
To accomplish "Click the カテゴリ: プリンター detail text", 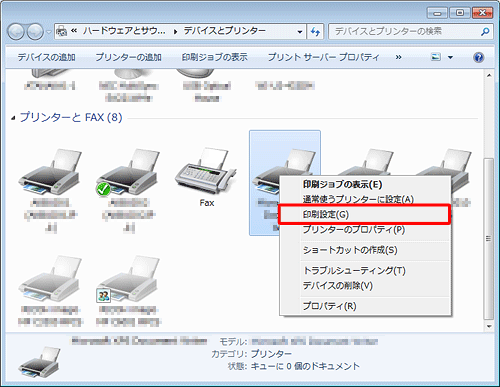I will click(x=251, y=354).
